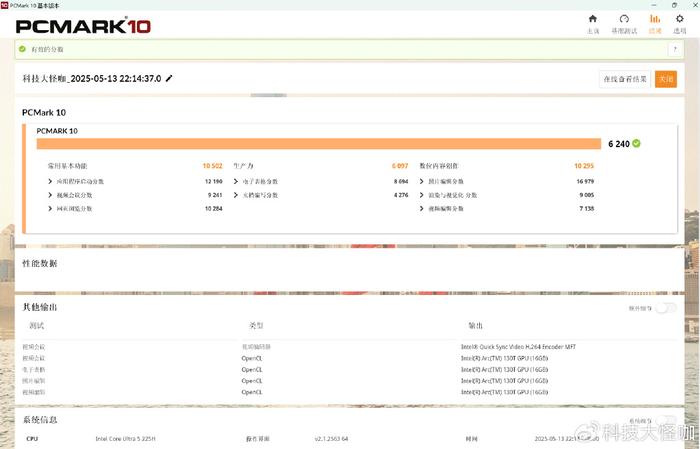Open the Options gear icon
700x449 pixels.
(679, 19)
